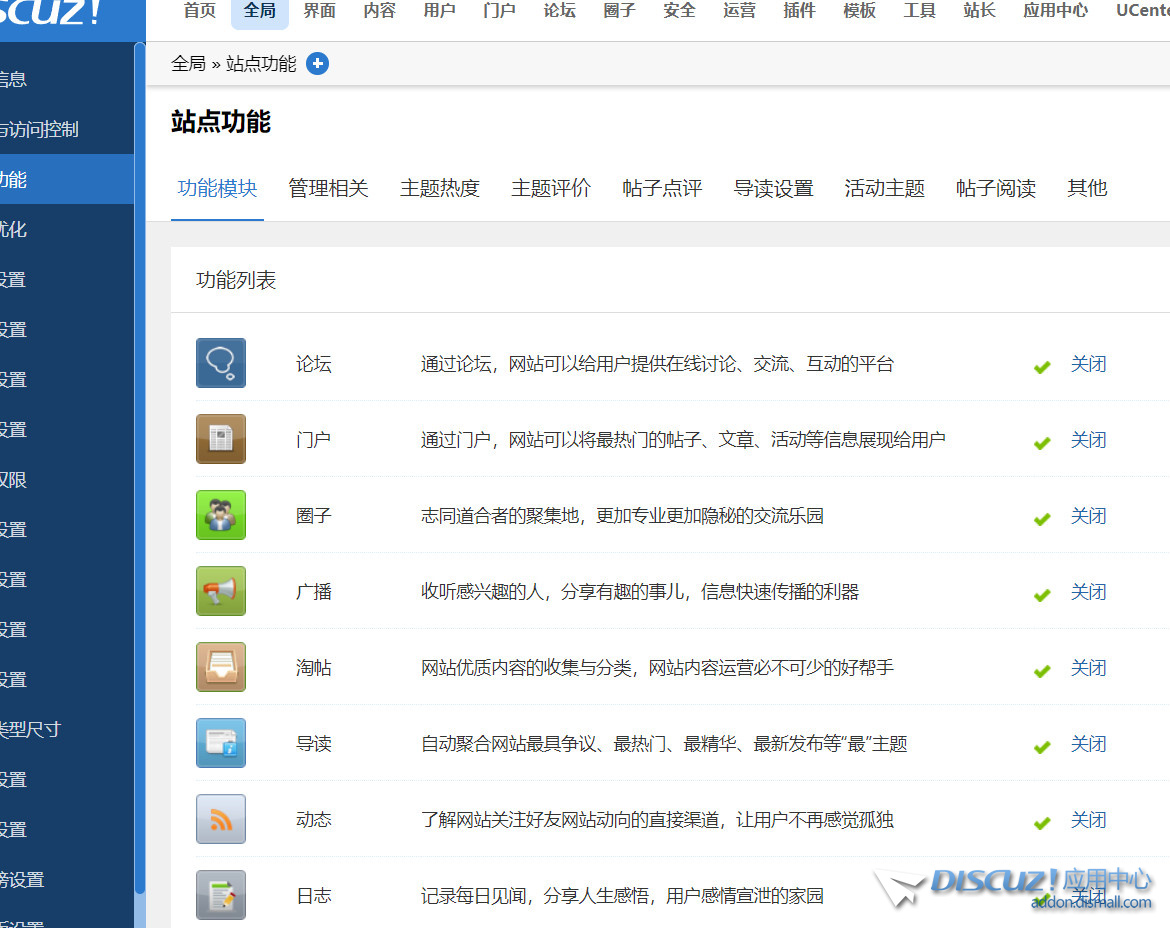Click the 动态 RSS feed icon
1170x928 pixels.
click(x=220, y=819)
